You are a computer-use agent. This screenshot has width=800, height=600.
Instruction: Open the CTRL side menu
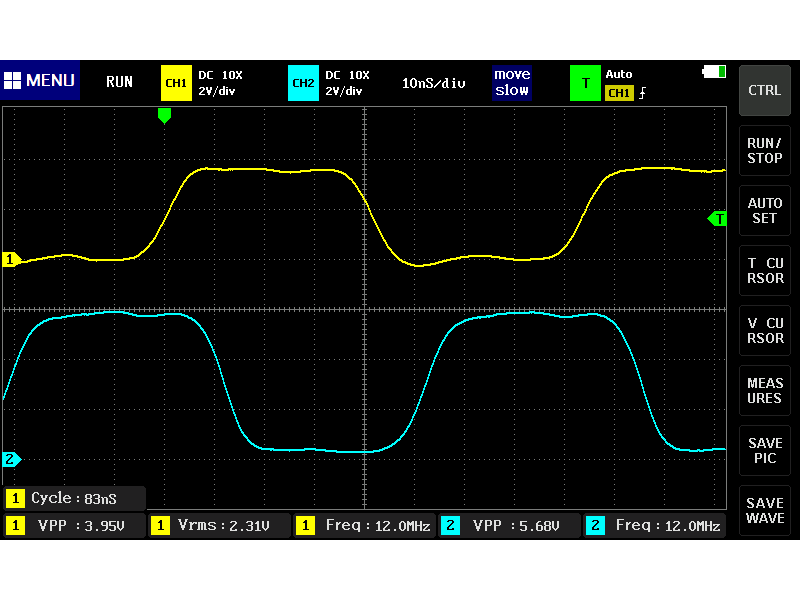(x=764, y=90)
